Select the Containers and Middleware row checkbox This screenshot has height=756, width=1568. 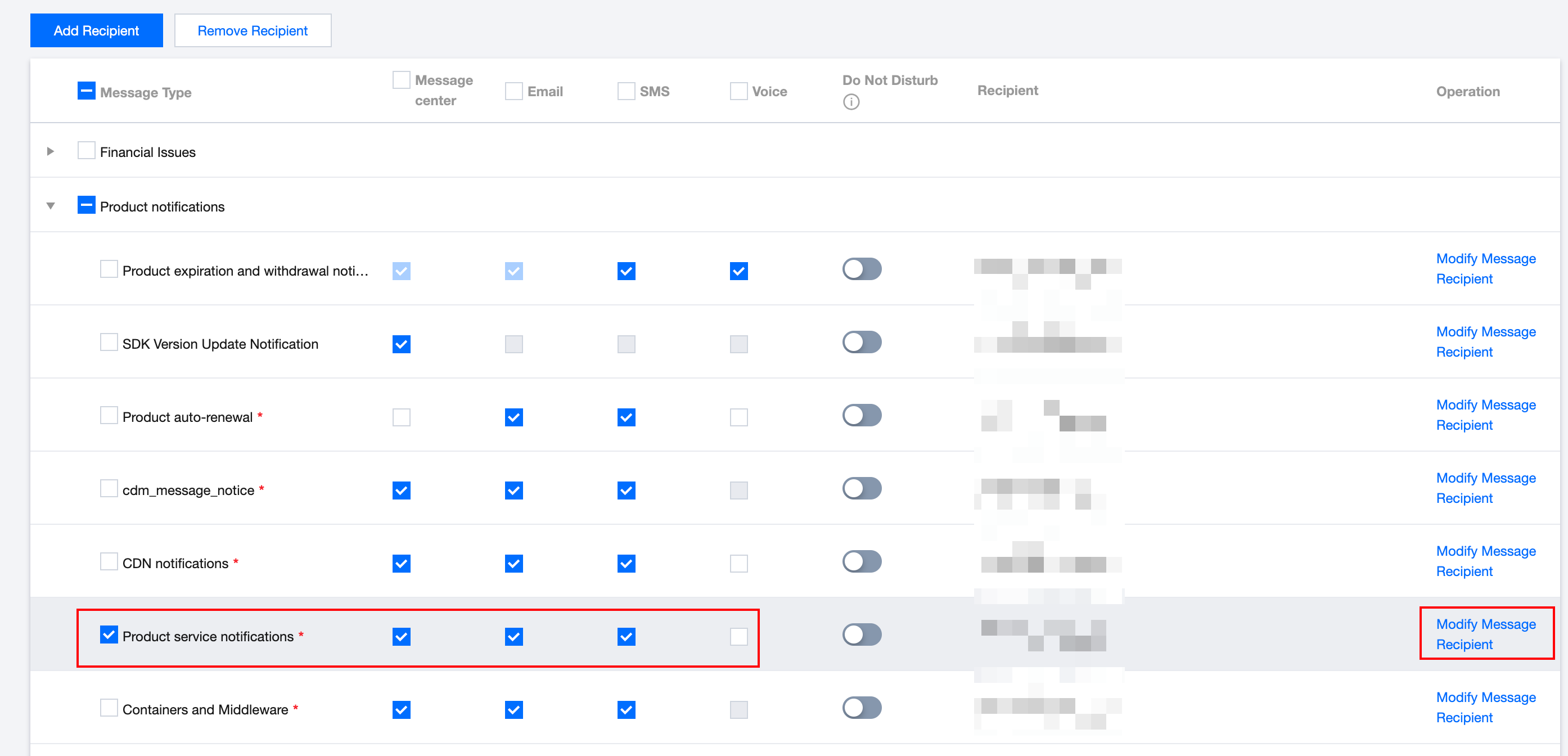(x=109, y=708)
